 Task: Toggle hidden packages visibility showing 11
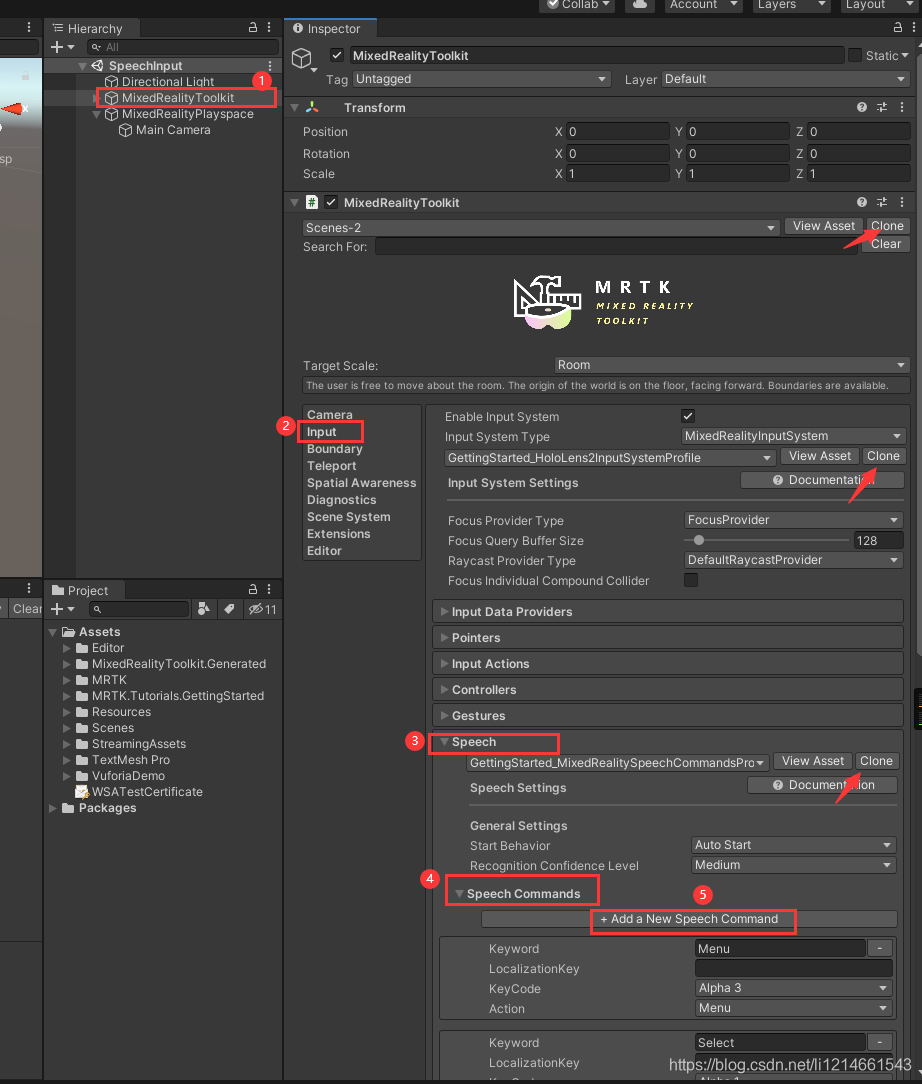(x=263, y=609)
